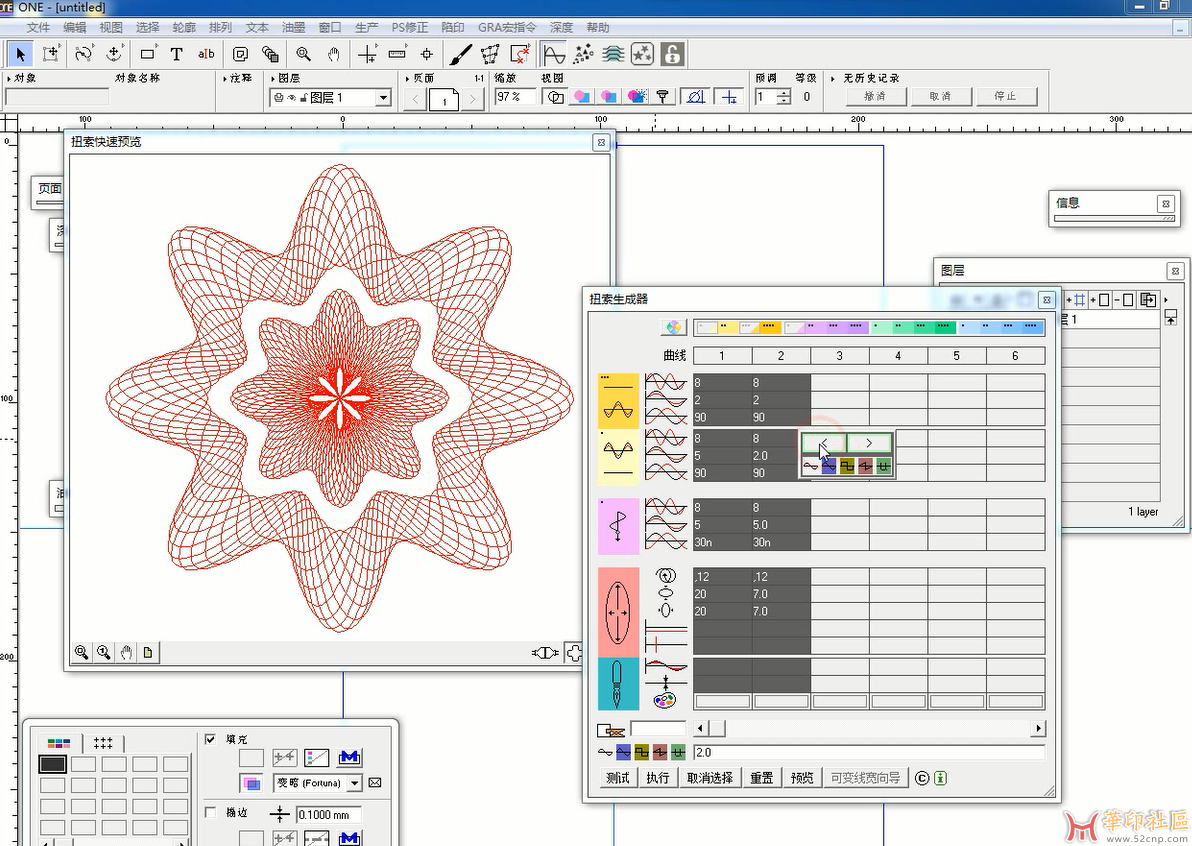This screenshot has height=846, width=1192.
Task: Open the 图层 1 layer dropdown
Action: (x=382, y=98)
